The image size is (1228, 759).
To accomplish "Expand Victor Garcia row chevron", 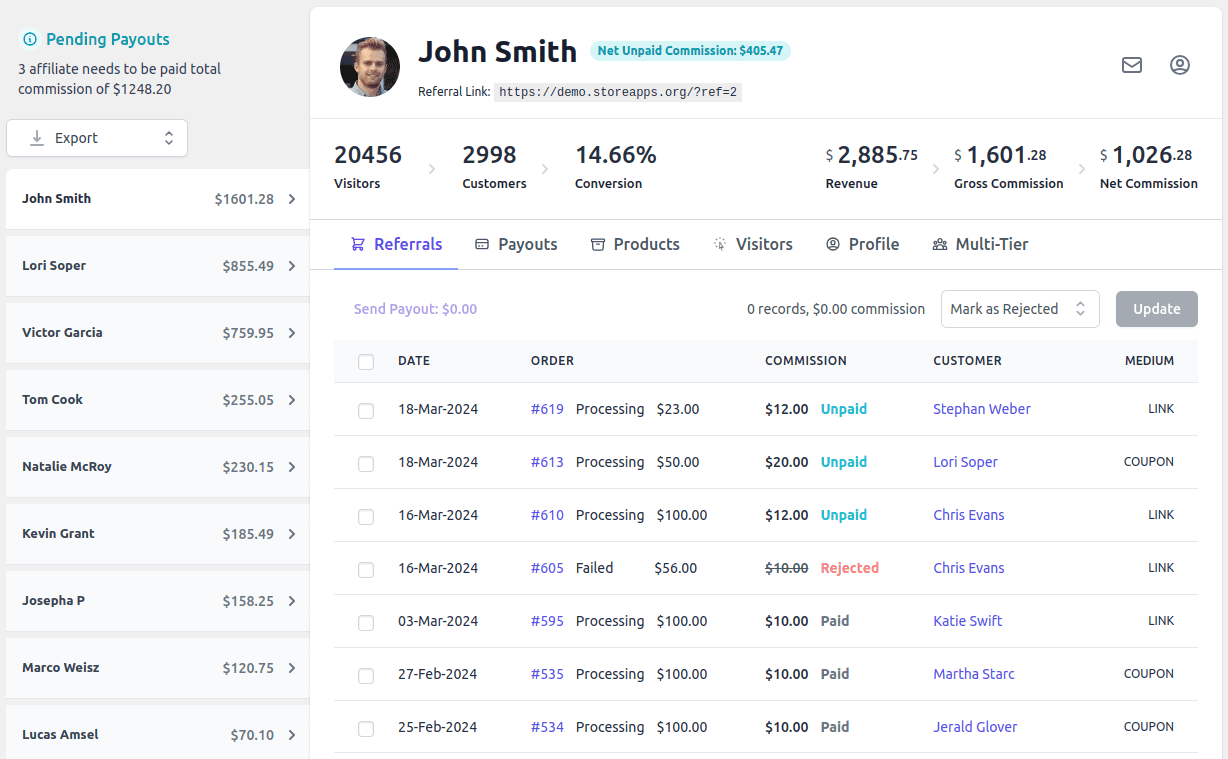I will point(292,333).
